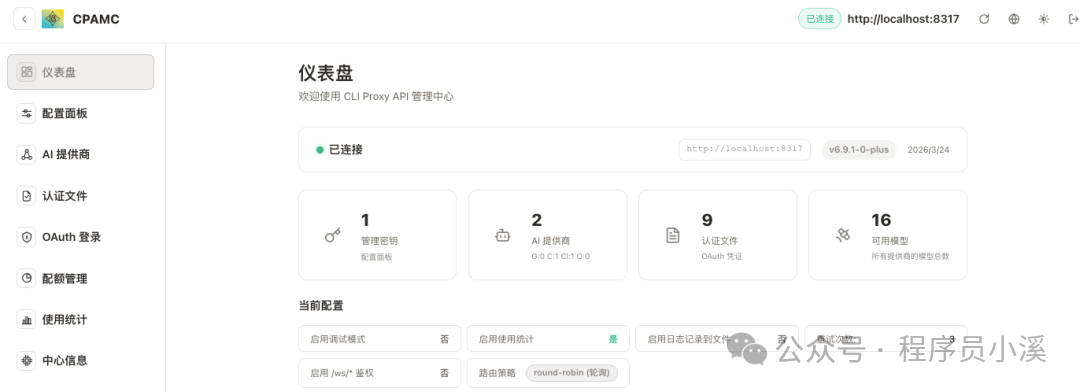Open 仪表盘 in the sidebar
Screen dimensions: 1080x392
click(x=81, y=72)
